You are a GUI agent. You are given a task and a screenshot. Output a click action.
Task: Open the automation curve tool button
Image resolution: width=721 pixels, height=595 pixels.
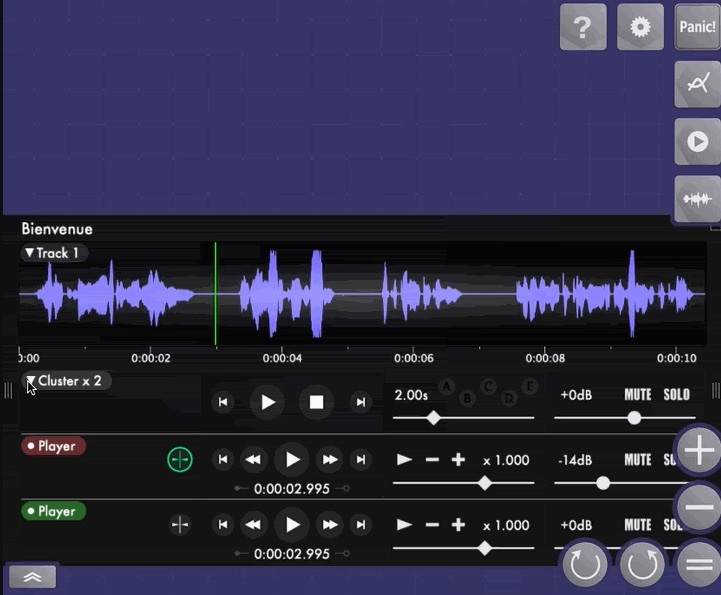[697, 84]
